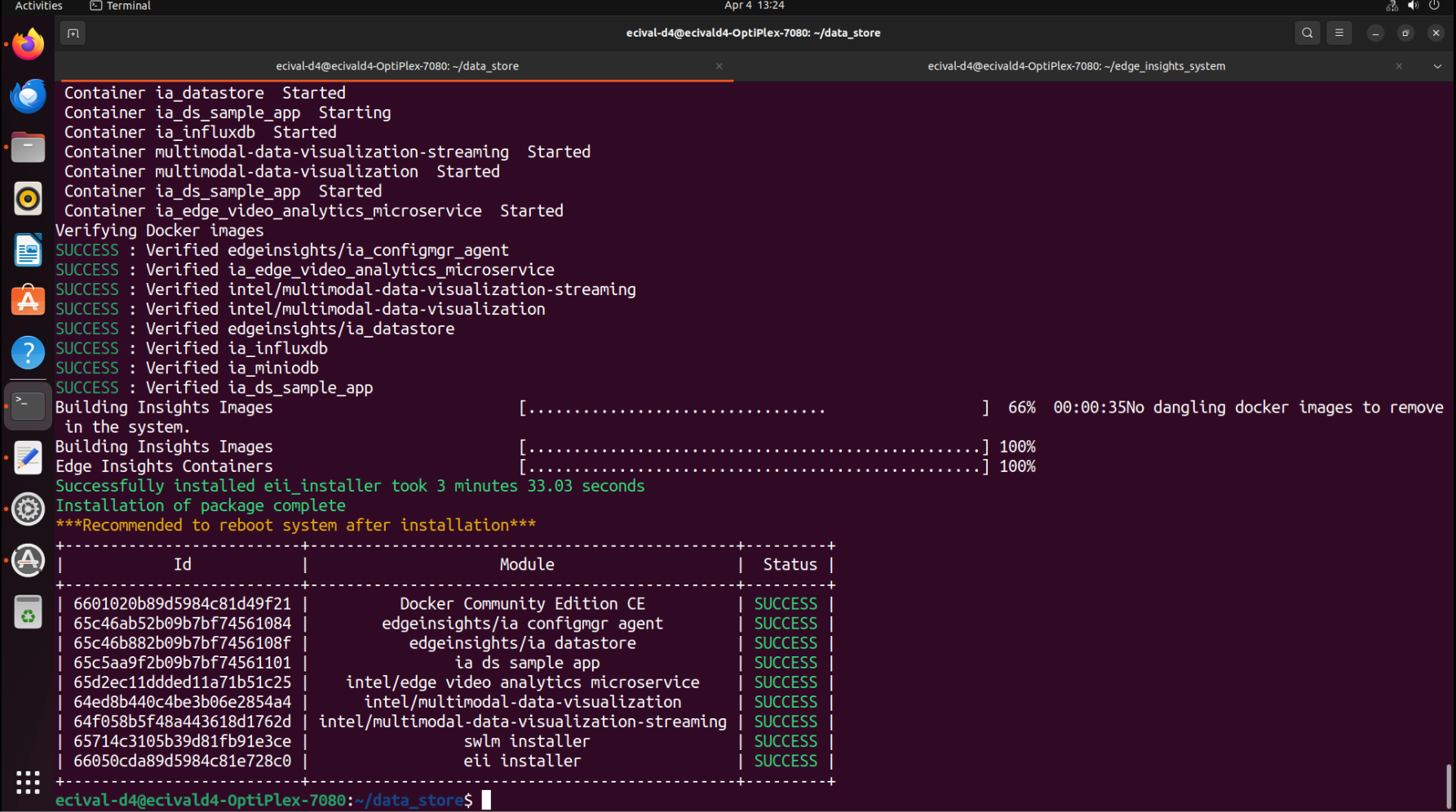The width and height of the screenshot is (1456, 812).
Task: Launch Software Updater from the dock
Action: (28, 561)
